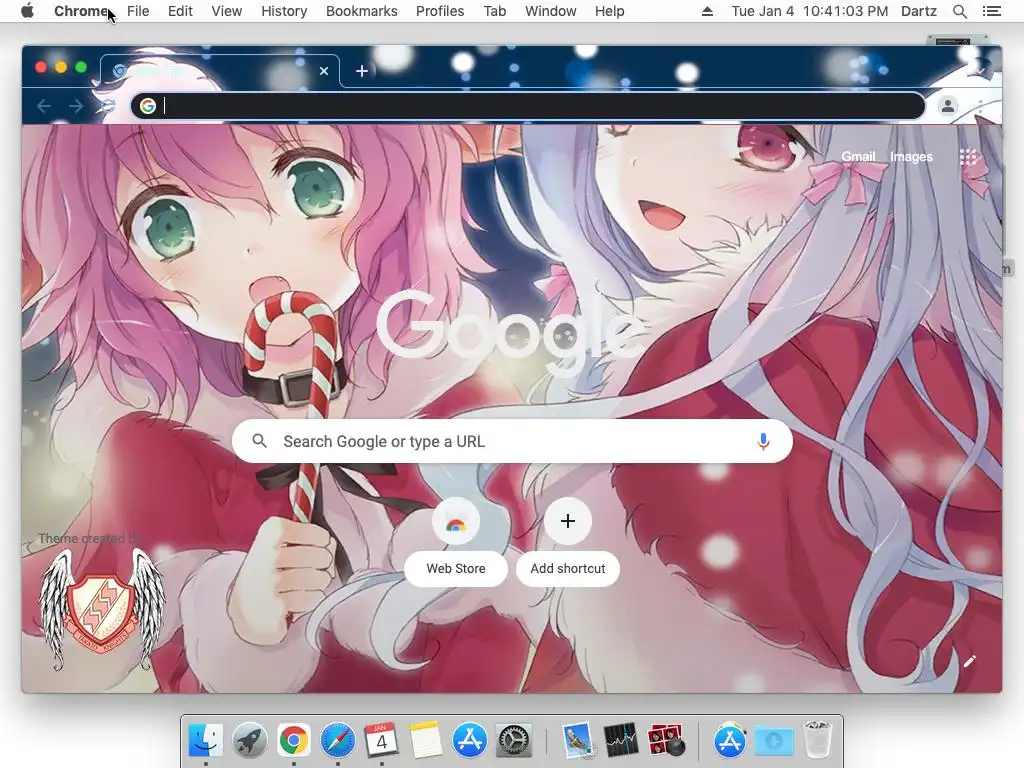Focus the Chrome address bar
Viewport: 1024px width, 768px height.
click(528, 106)
